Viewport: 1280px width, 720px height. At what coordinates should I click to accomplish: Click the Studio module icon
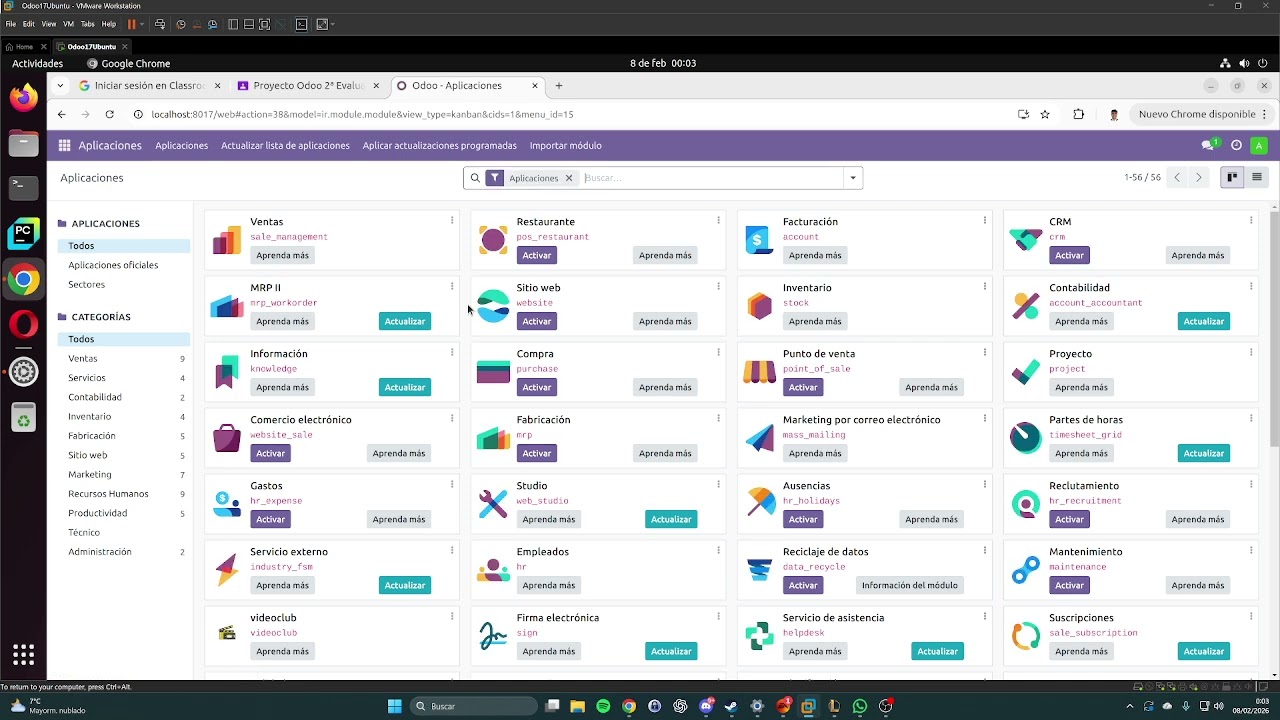point(493,504)
